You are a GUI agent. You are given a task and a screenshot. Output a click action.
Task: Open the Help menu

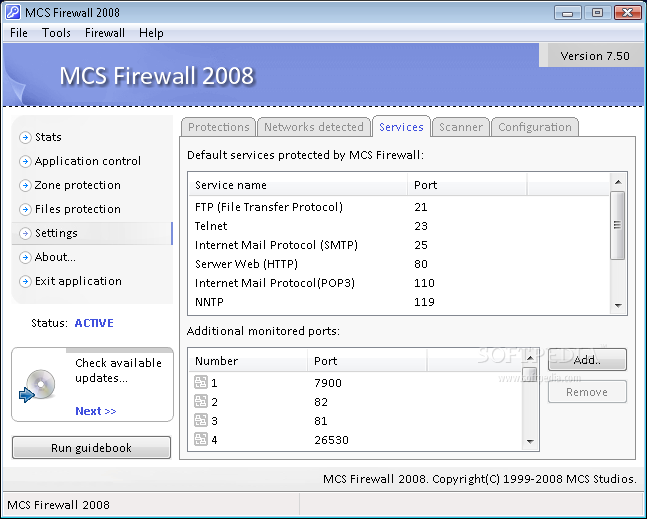click(151, 33)
